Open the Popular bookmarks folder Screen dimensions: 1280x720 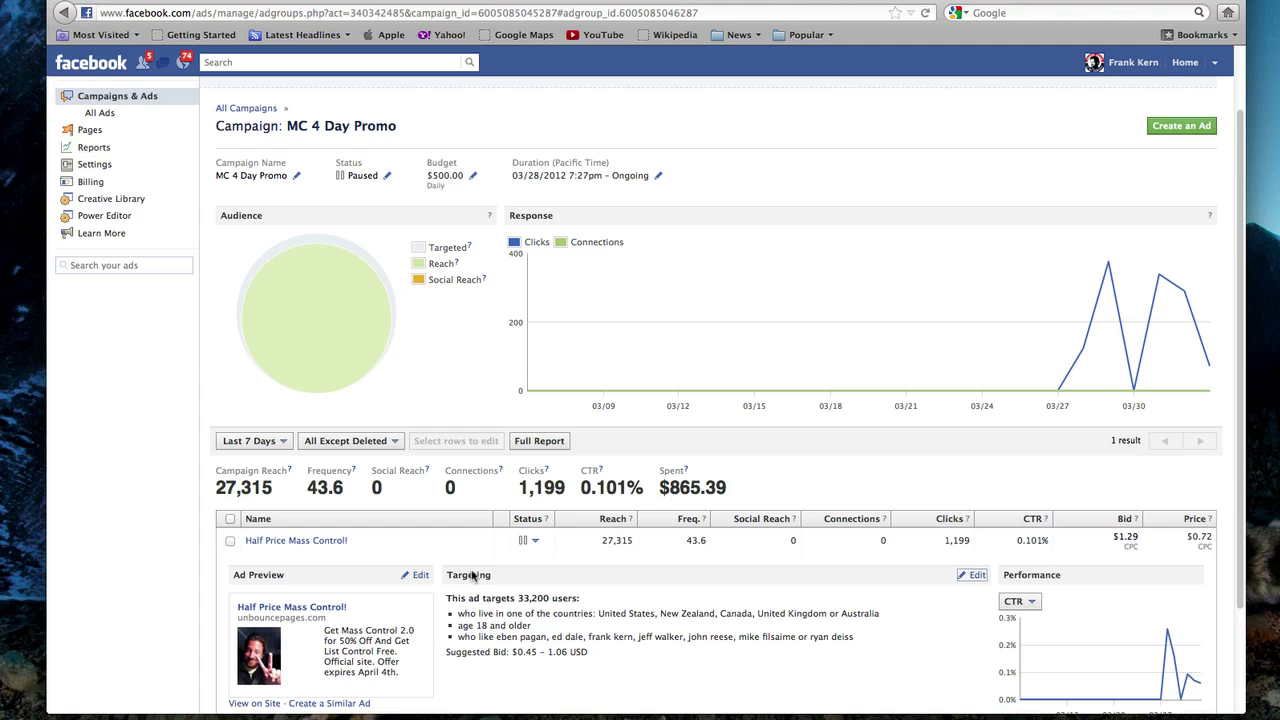[803, 35]
